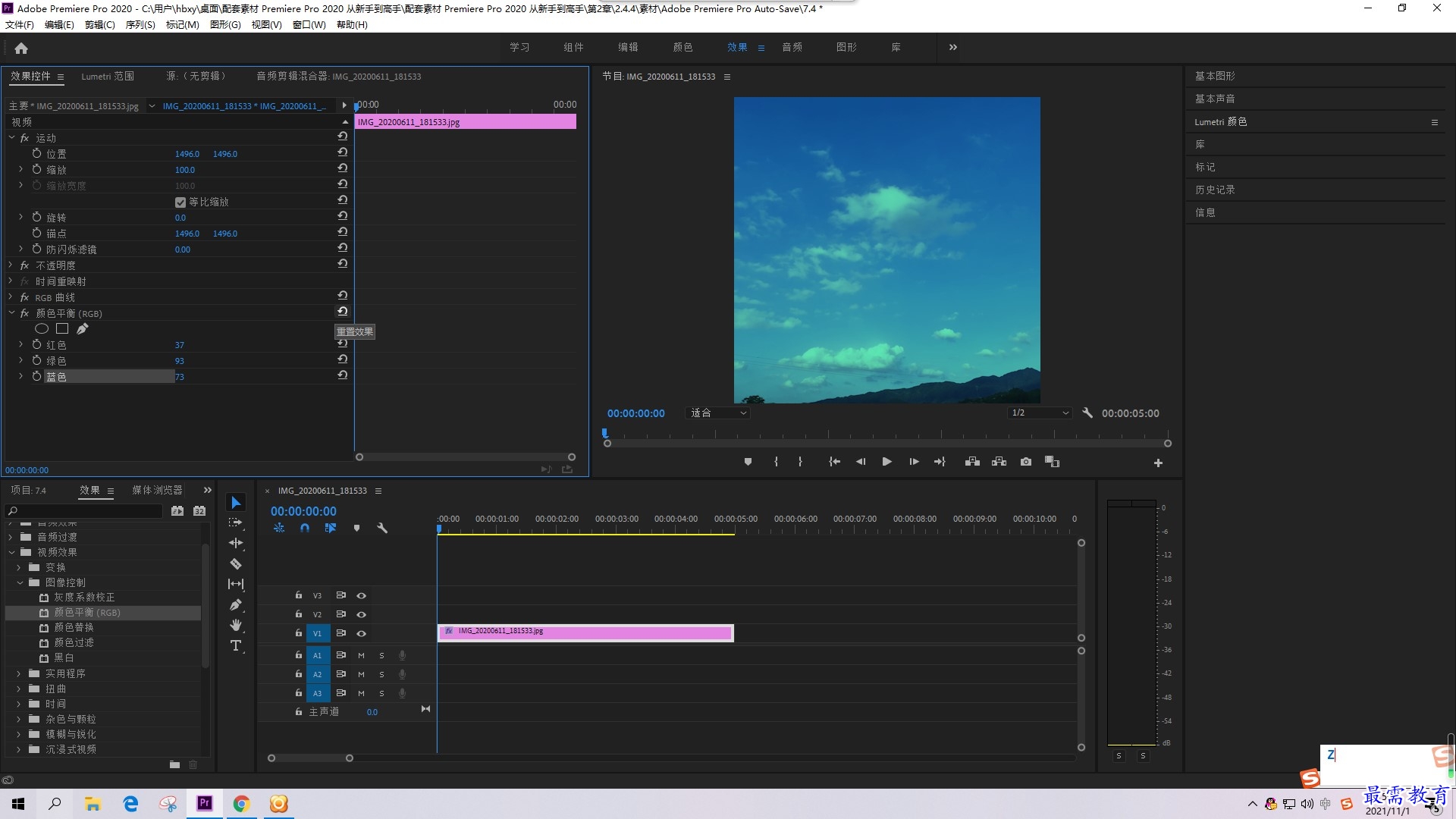The image size is (1456, 819).
Task: Open the button editor plus icon
Action: [x=1158, y=463]
